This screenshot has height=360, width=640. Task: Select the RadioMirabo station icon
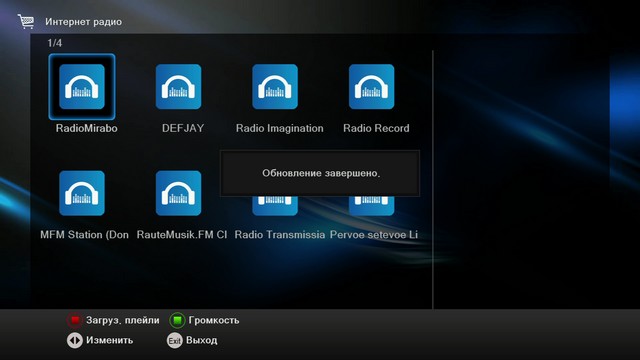click(82, 87)
